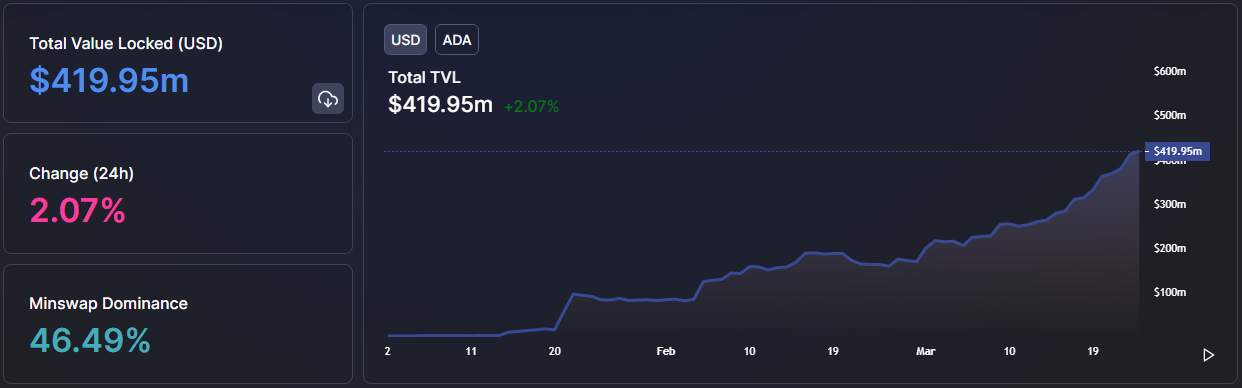Click the Total TVL chart title

coord(425,77)
